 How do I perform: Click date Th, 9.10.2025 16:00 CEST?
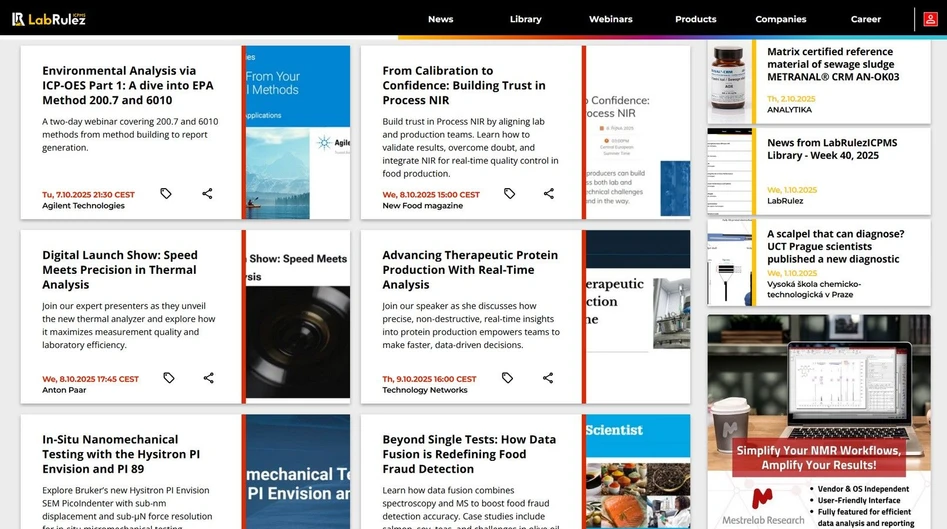[x=429, y=379]
